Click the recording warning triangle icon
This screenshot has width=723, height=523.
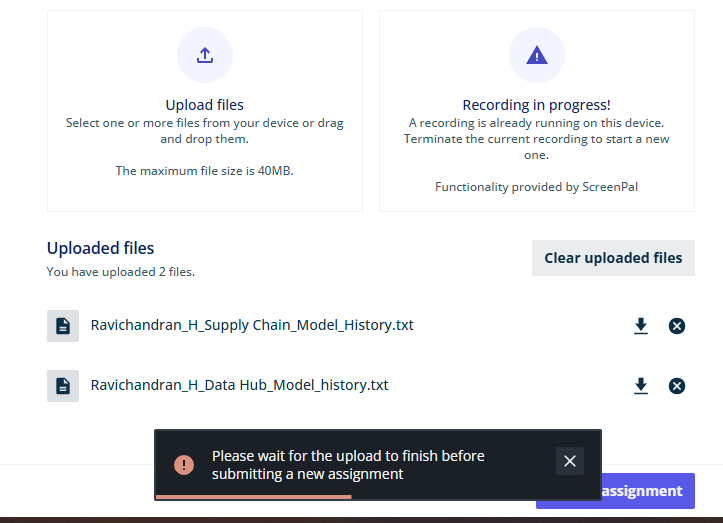pyautogui.click(x=537, y=55)
